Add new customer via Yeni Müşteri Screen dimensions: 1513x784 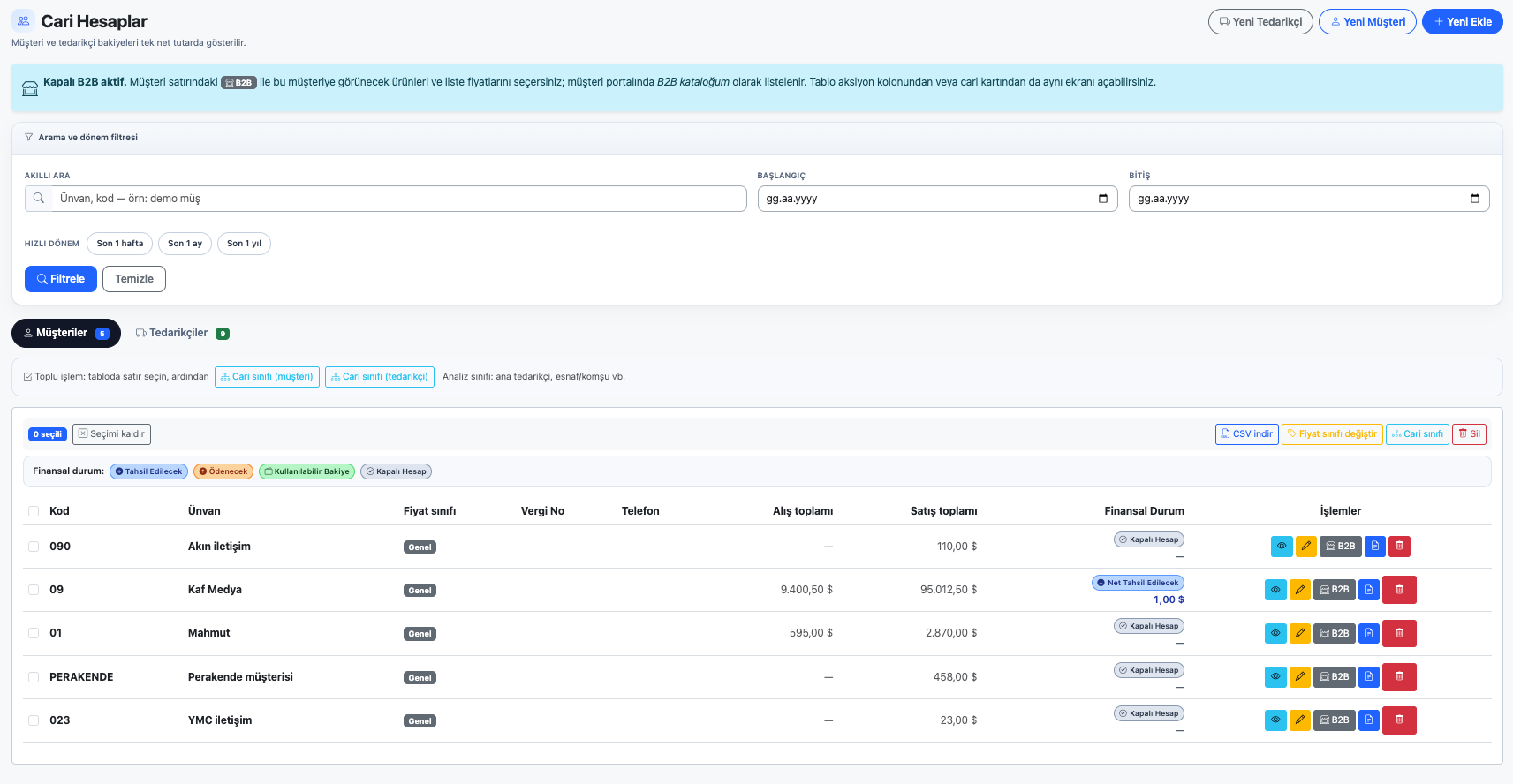click(x=1367, y=22)
